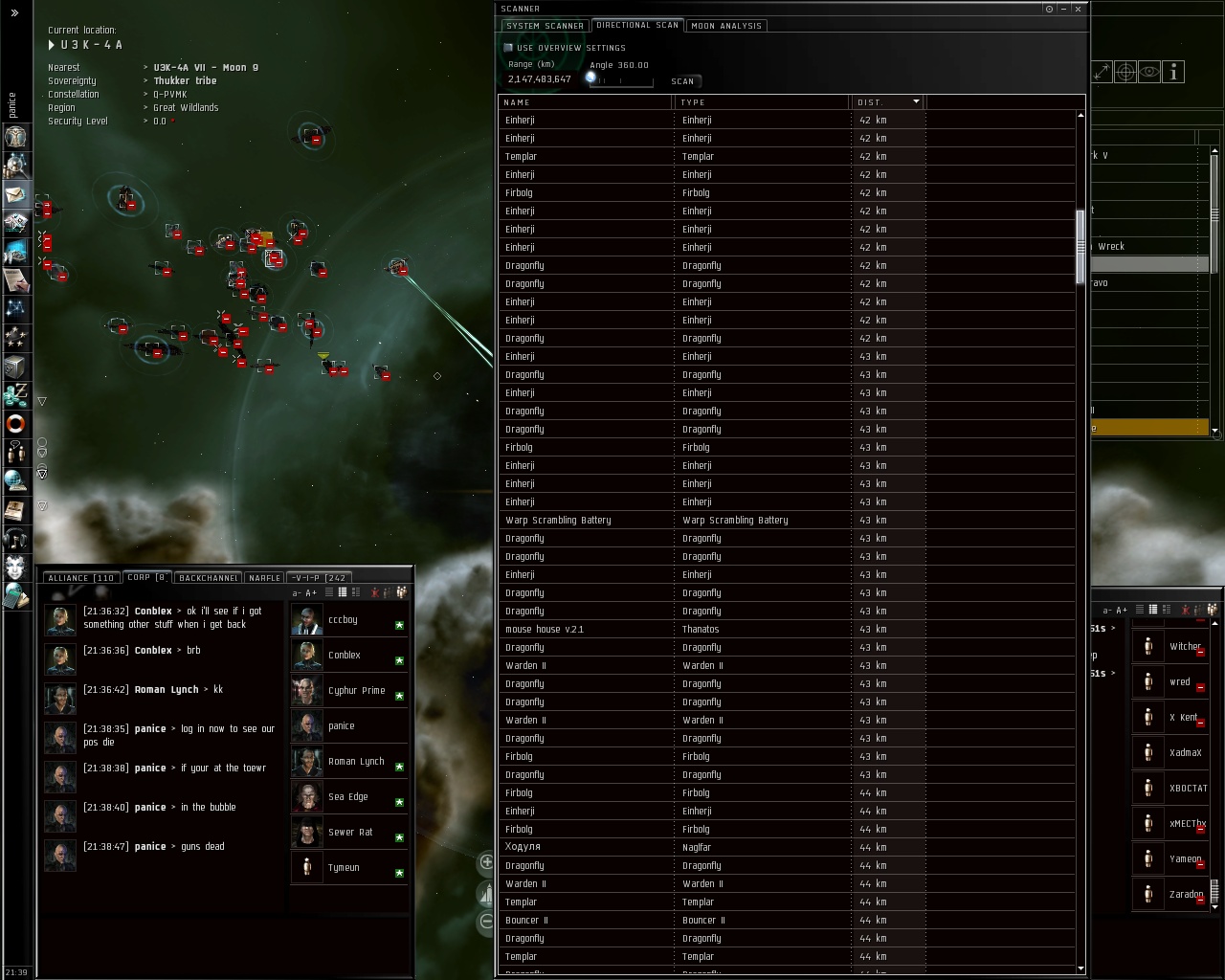Click the Q-PVMK constellation link

coord(170,95)
